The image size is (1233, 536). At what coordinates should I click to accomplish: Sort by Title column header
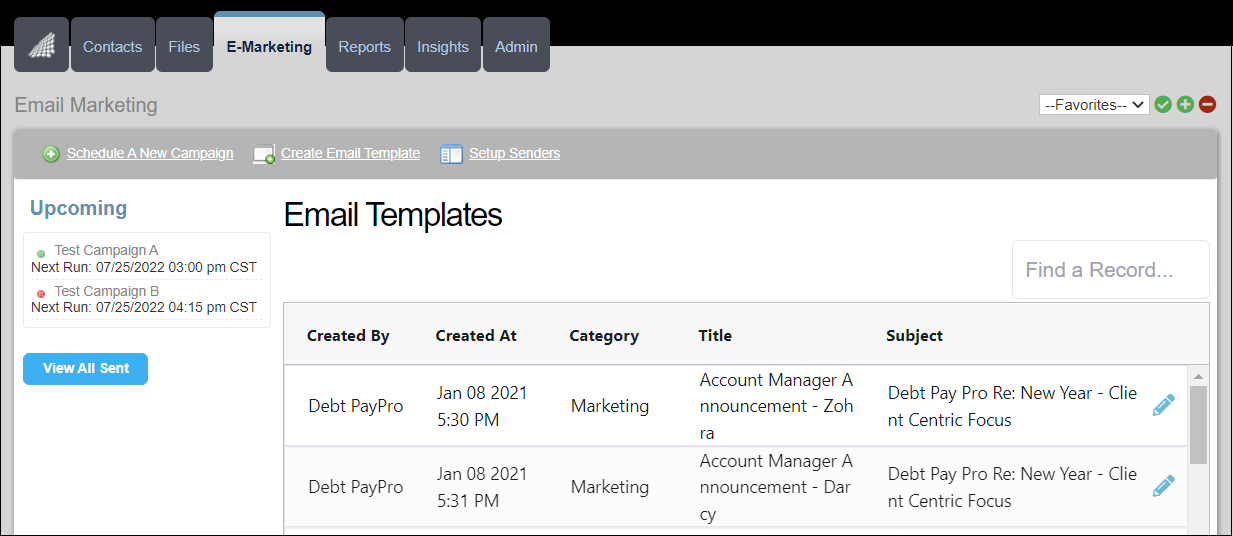(715, 336)
